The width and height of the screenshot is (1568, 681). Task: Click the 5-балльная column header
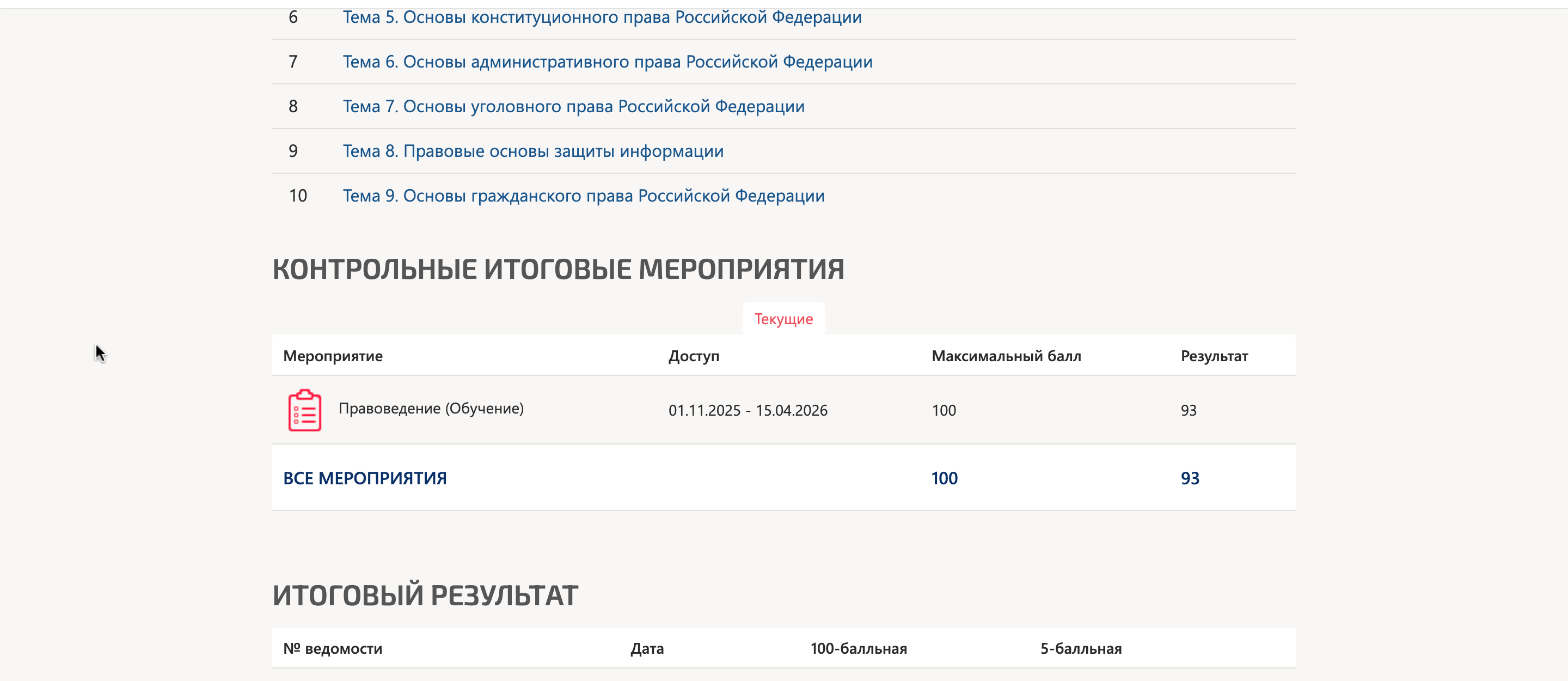(1080, 648)
